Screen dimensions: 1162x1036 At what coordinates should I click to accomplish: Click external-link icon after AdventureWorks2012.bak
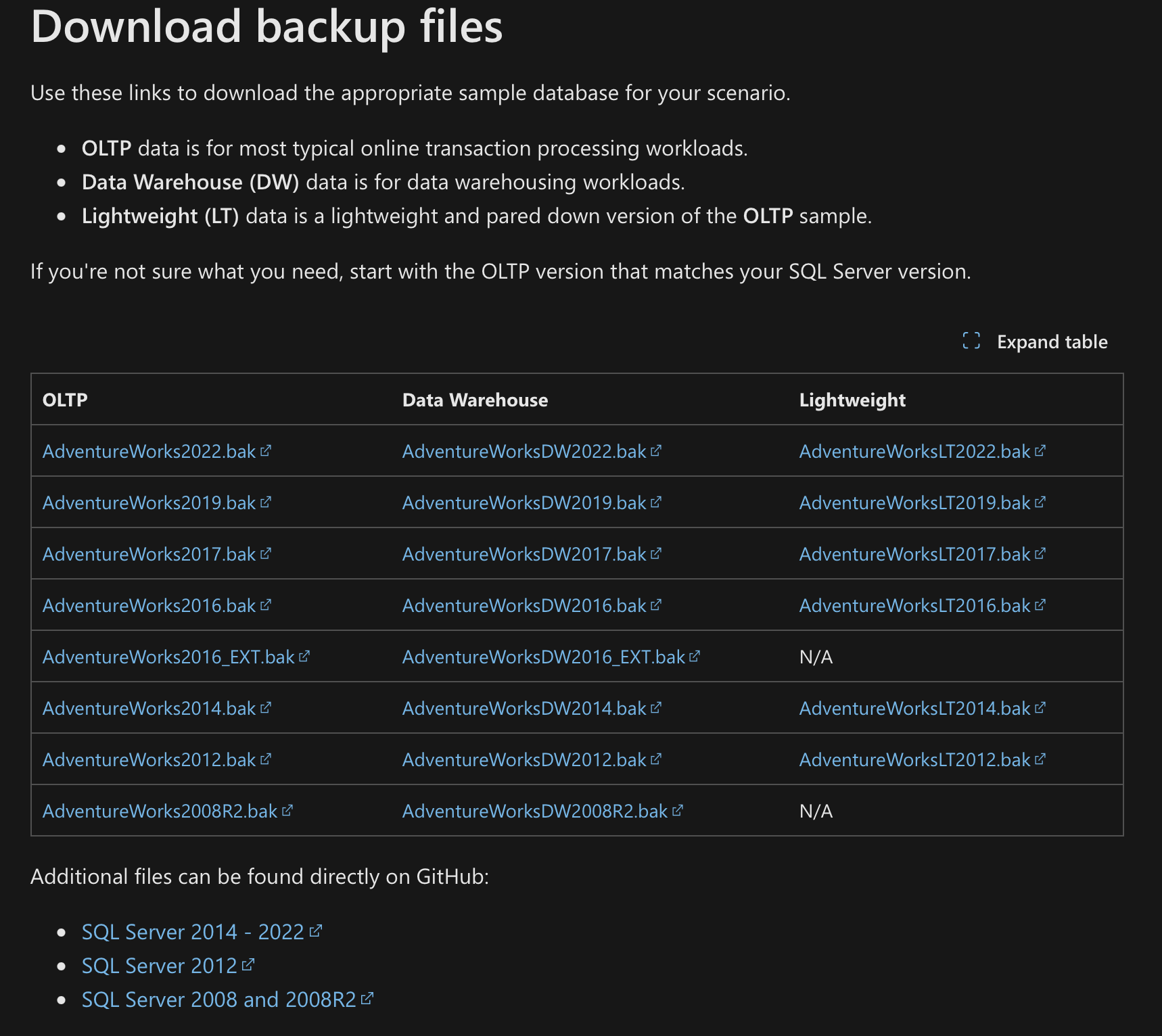point(265,759)
